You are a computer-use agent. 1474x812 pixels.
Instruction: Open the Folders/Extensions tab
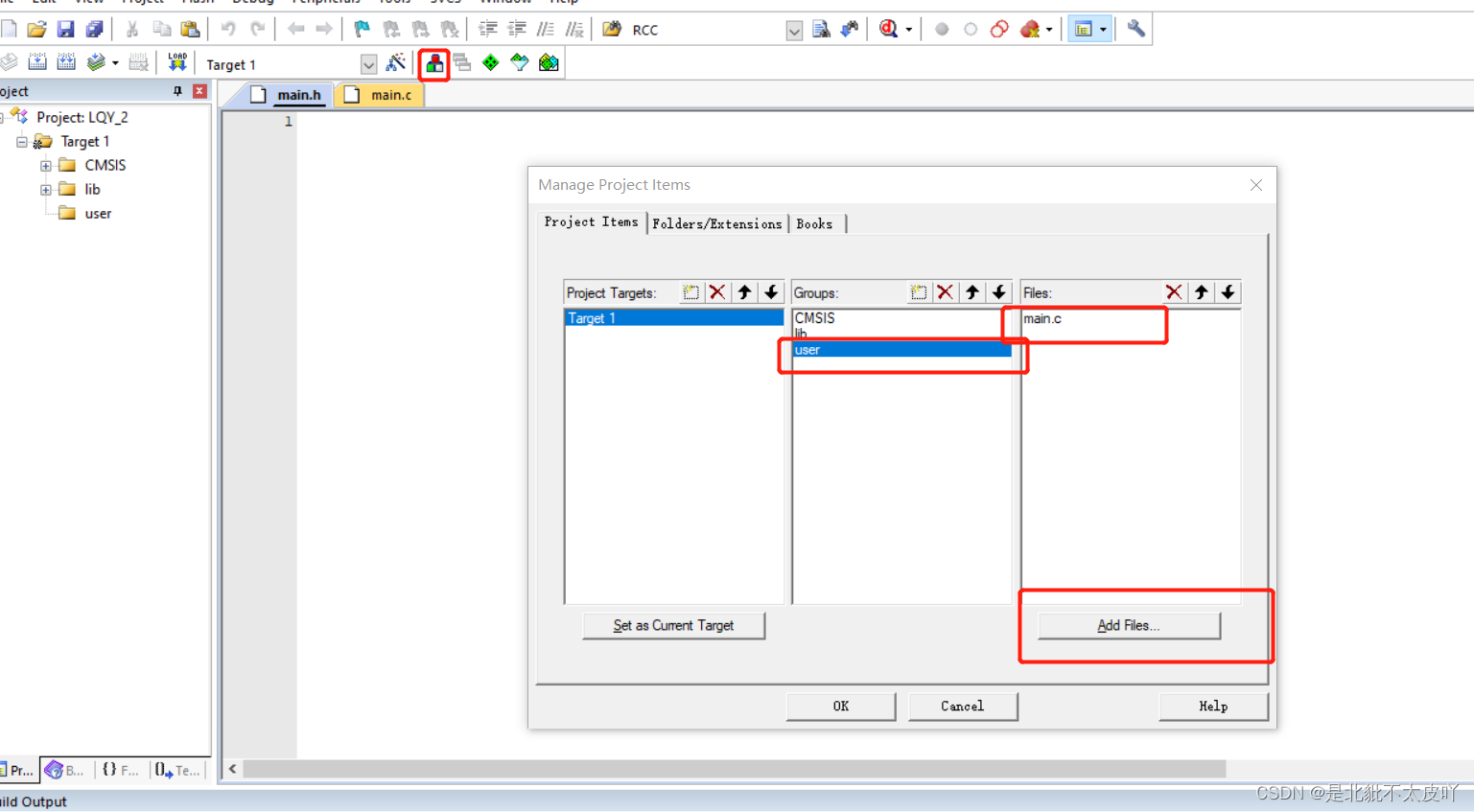coord(717,223)
